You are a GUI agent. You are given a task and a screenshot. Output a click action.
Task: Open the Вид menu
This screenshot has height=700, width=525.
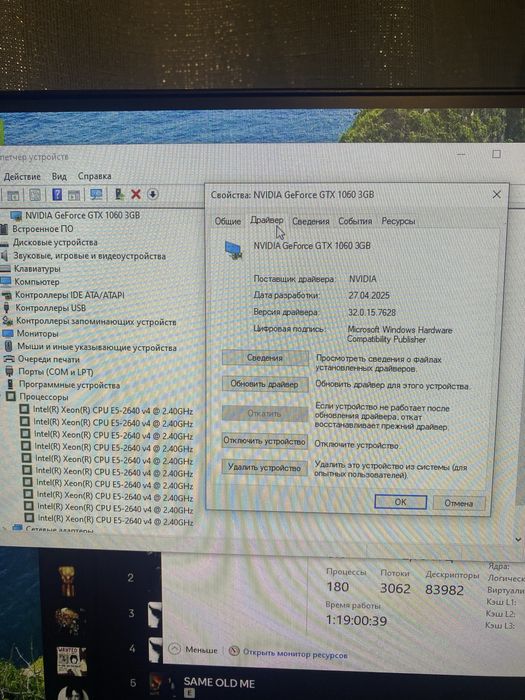click(59, 176)
